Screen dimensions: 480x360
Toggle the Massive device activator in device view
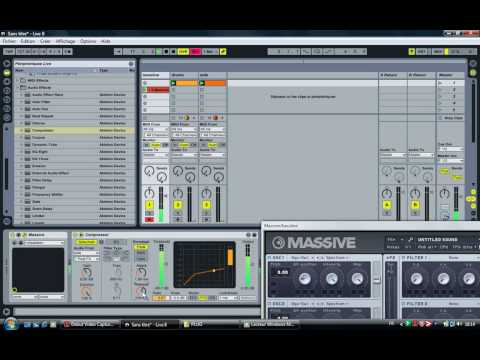13,235
